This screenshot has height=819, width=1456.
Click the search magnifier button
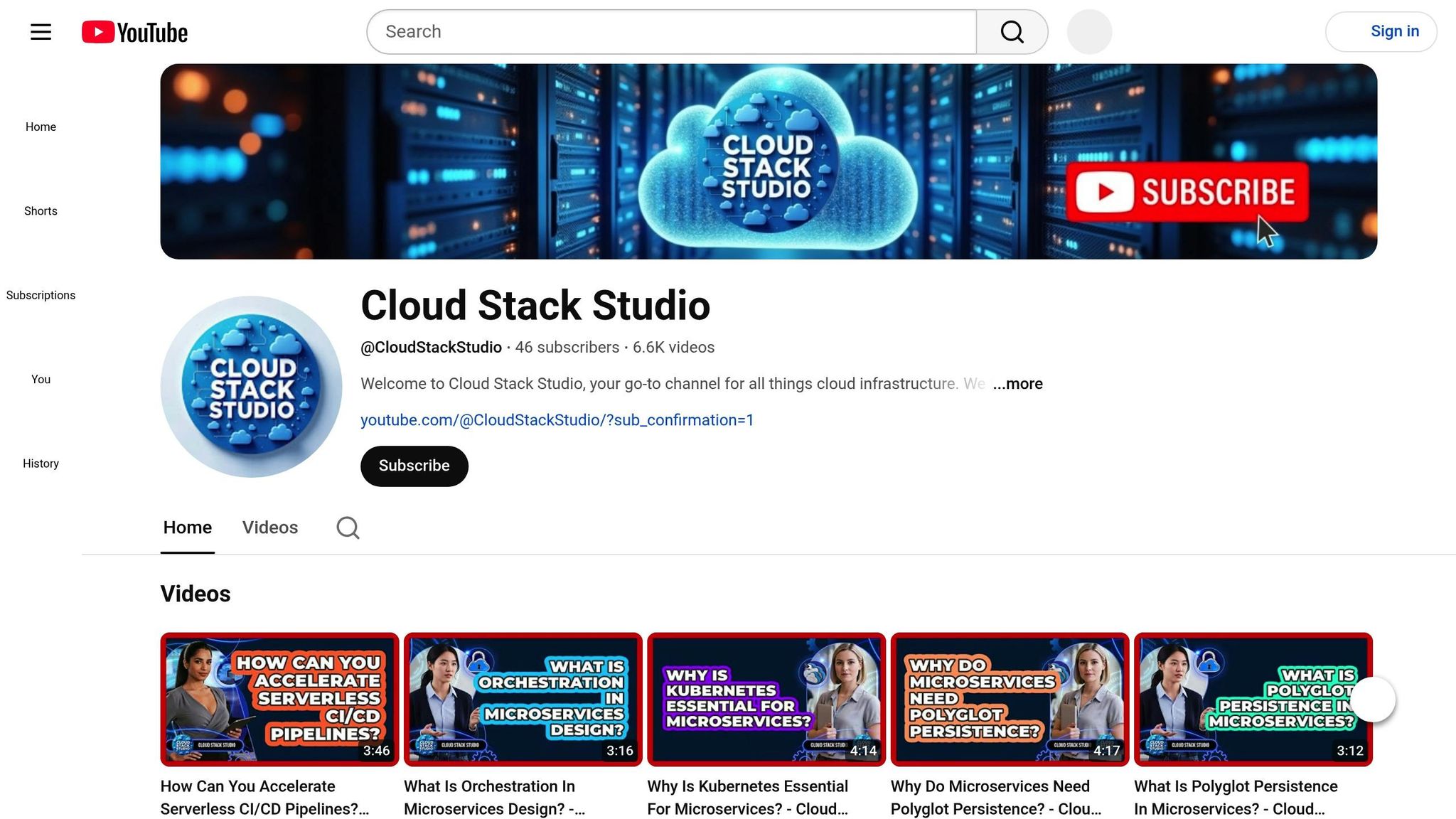click(x=1011, y=31)
